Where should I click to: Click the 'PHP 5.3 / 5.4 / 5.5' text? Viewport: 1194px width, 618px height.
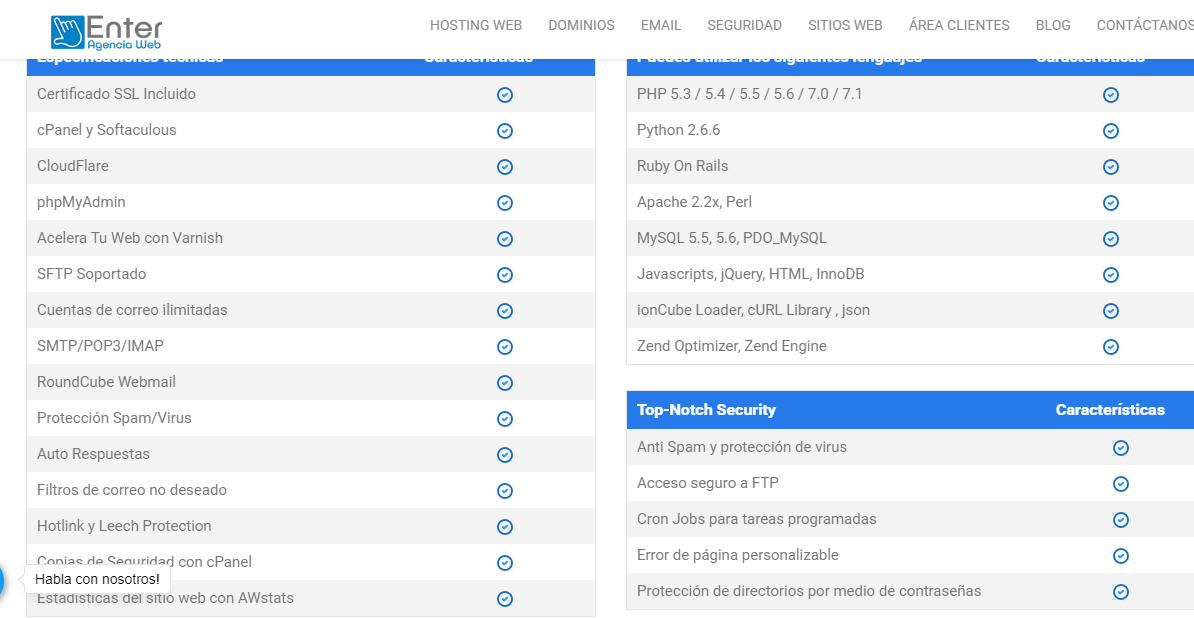click(x=750, y=94)
